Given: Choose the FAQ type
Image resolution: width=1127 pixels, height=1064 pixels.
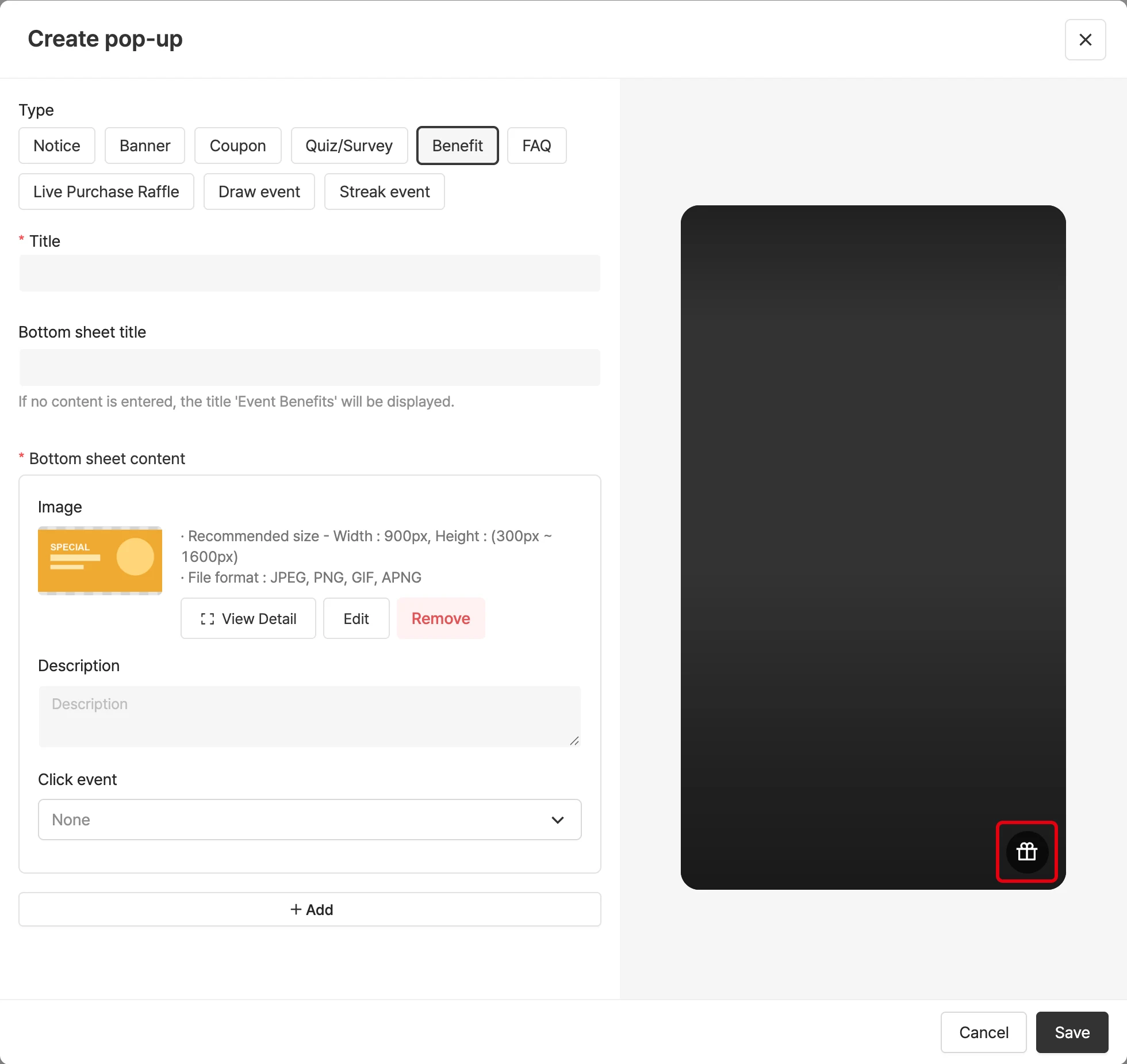Looking at the screenshot, I should 537,146.
